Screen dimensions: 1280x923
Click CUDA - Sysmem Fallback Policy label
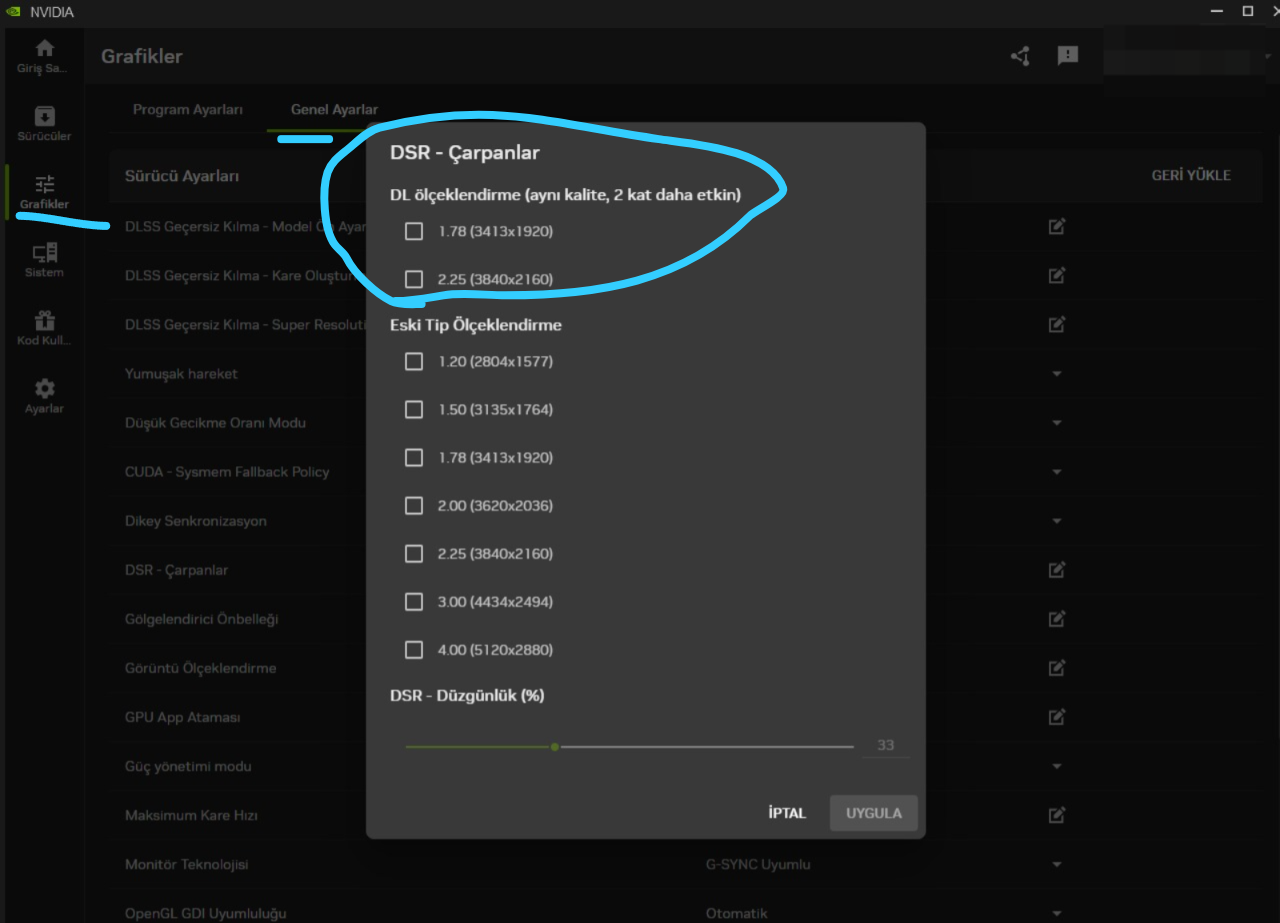(x=227, y=472)
